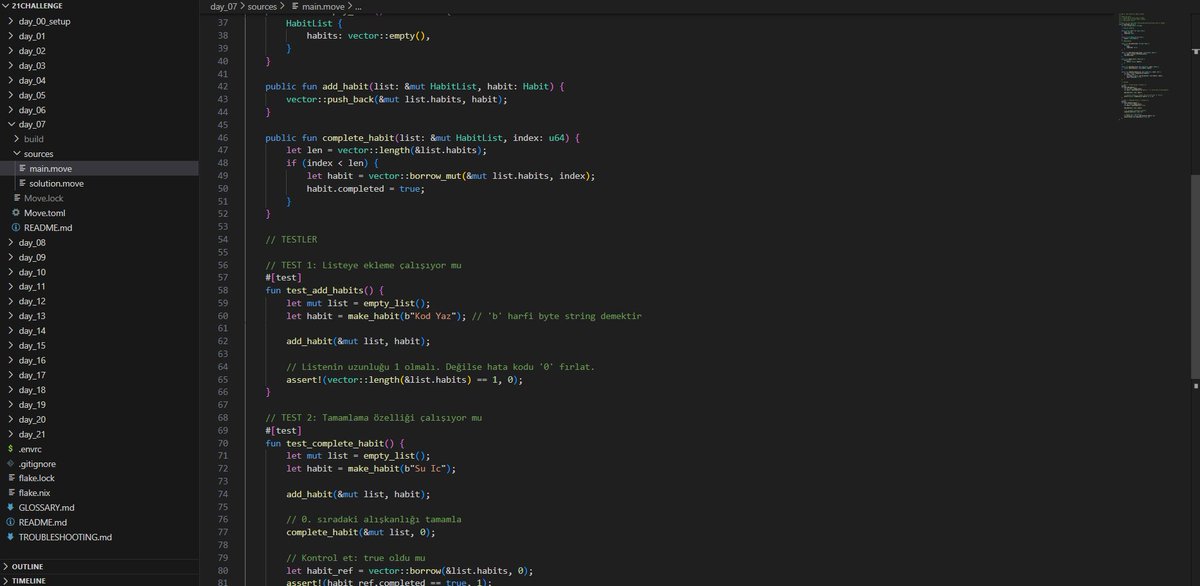
Task: Click the #[test] attribute on line 57
Action: tap(283, 277)
